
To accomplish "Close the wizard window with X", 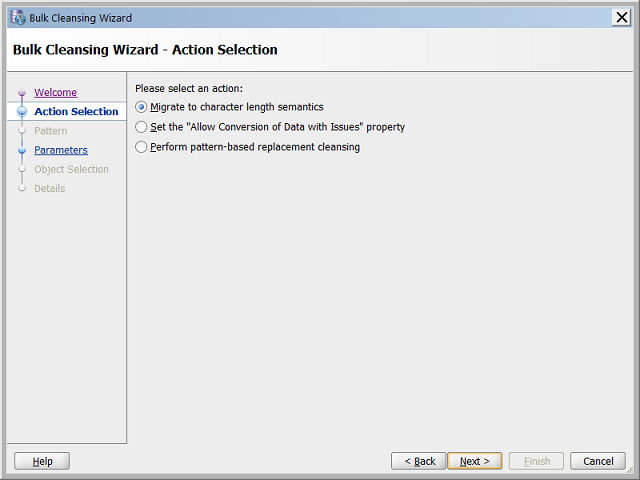I will coord(621,17).
